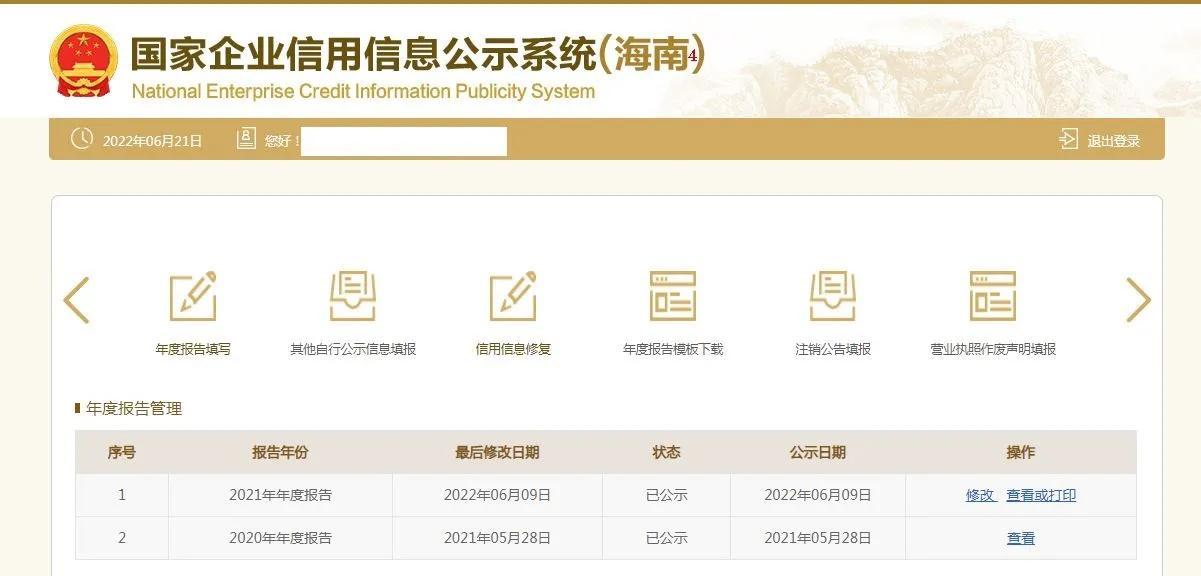Image resolution: width=1201 pixels, height=576 pixels.
Task: Show more menu items with right arrow
Action: coord(1138,300)
